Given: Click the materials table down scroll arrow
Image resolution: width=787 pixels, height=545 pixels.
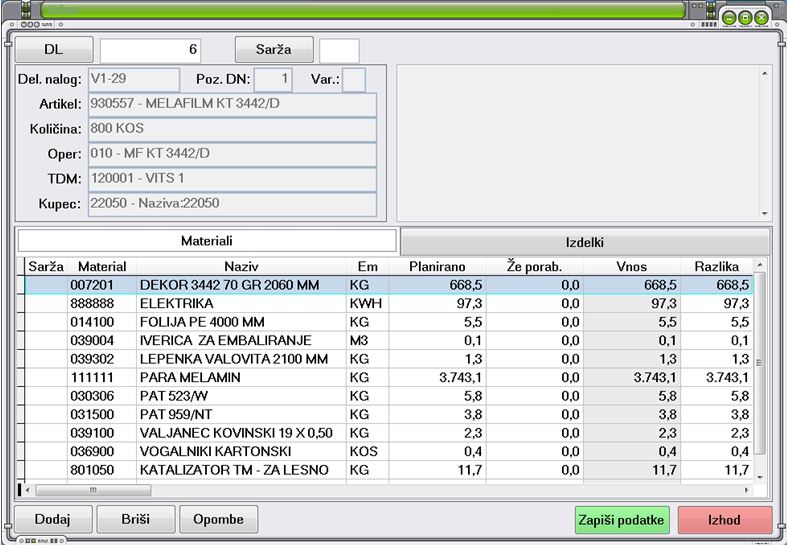Looking at the screenshot, I should (x=760, y=477).
